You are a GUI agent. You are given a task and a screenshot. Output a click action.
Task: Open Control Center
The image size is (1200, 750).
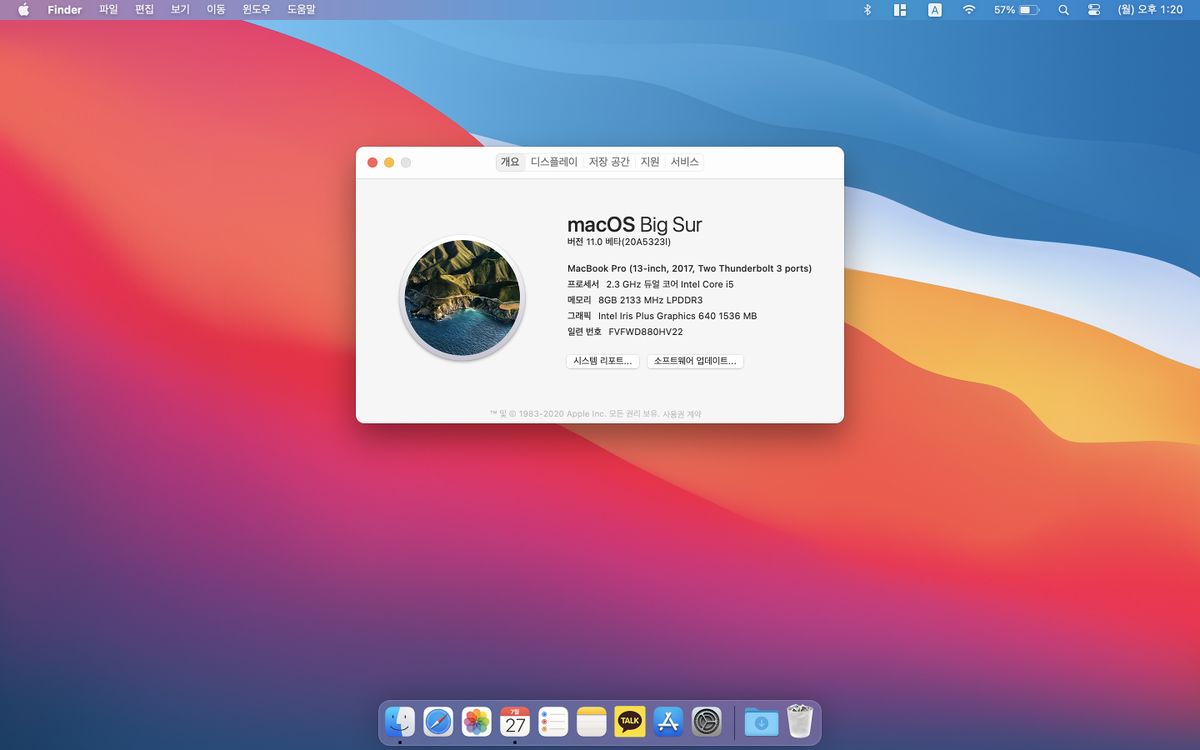1094,9
